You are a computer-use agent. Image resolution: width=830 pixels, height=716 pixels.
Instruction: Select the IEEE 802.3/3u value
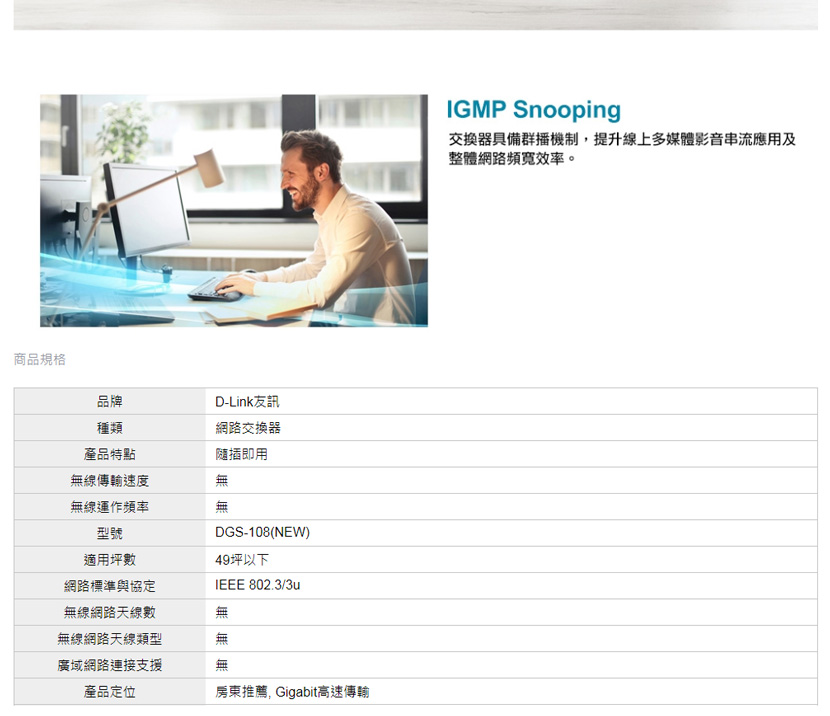point(258,585)
